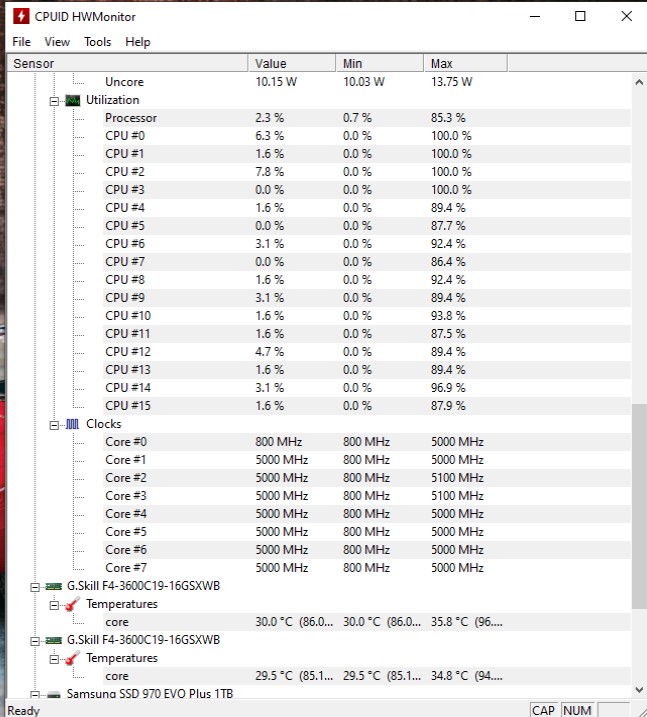Screen dimensions: 647x717
Task: Click the green Utilization graph icon
Action: pyautogui.click(x=73, y=101)
